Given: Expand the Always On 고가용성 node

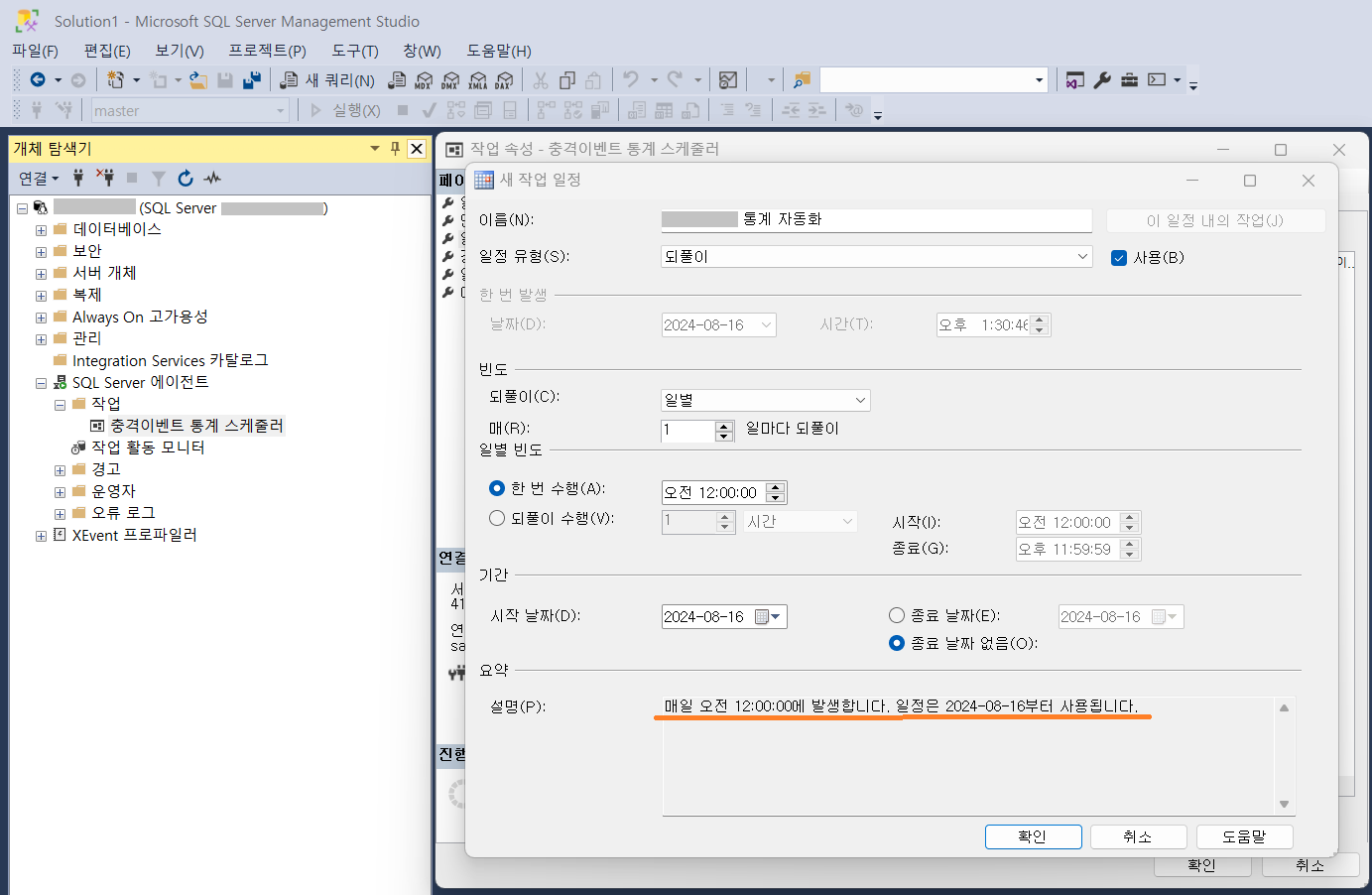Looking at the screenshot, I should coord(41,318).
